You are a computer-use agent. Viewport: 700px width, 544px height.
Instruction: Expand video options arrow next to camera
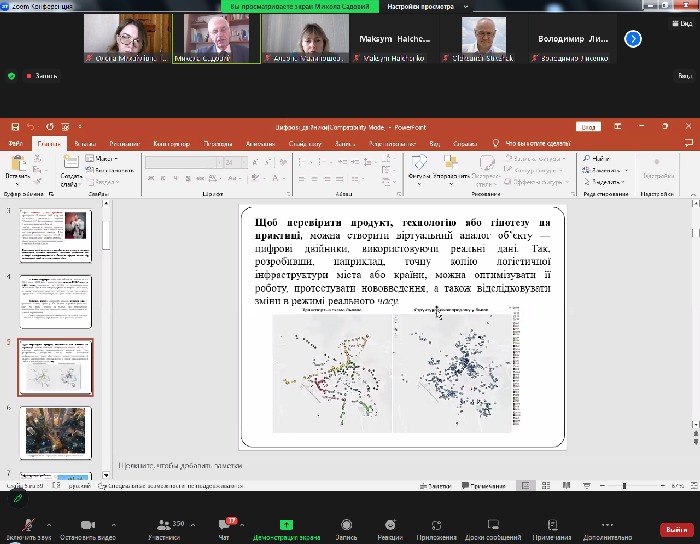point(113,523)
